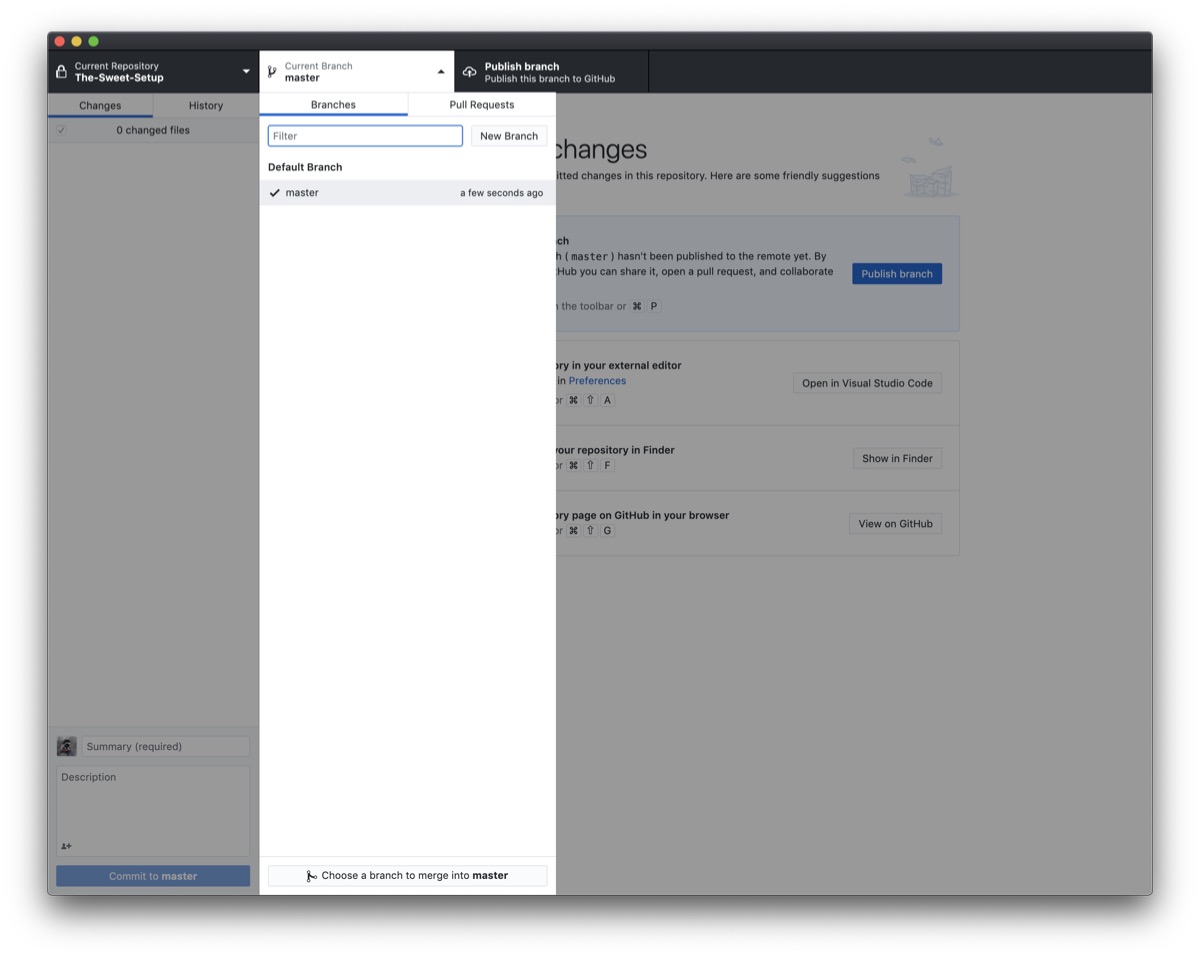Click the Default Branch heading
The height and width of the screenshot is (958, 1200).
click(305, 167)
